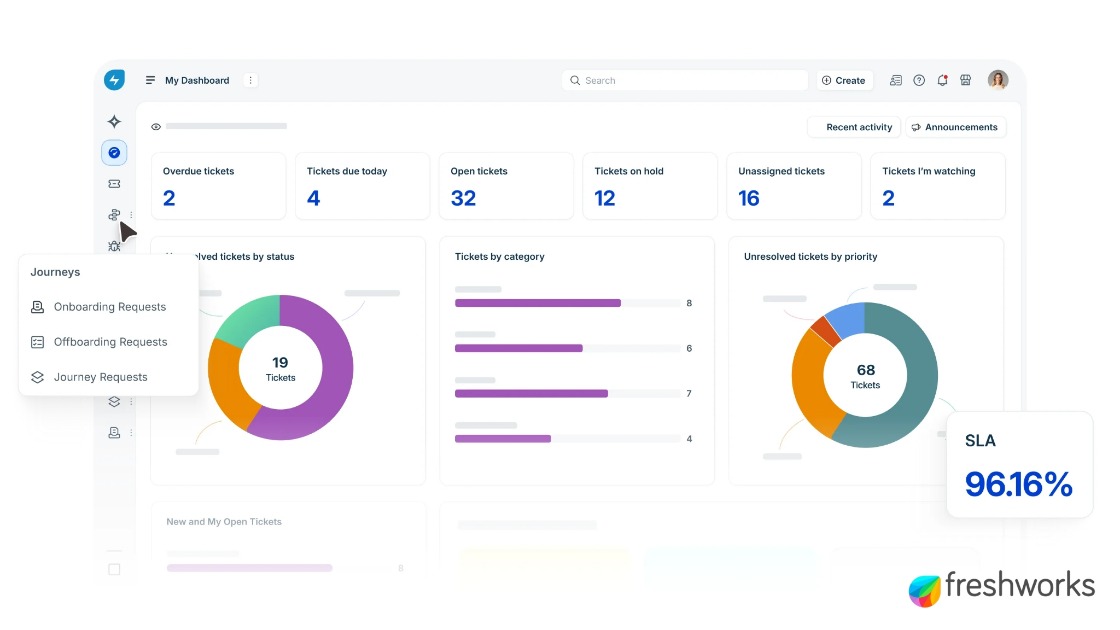1120x630 pixels.
Task: Open the notifications bell
Action: click(942, 80)
